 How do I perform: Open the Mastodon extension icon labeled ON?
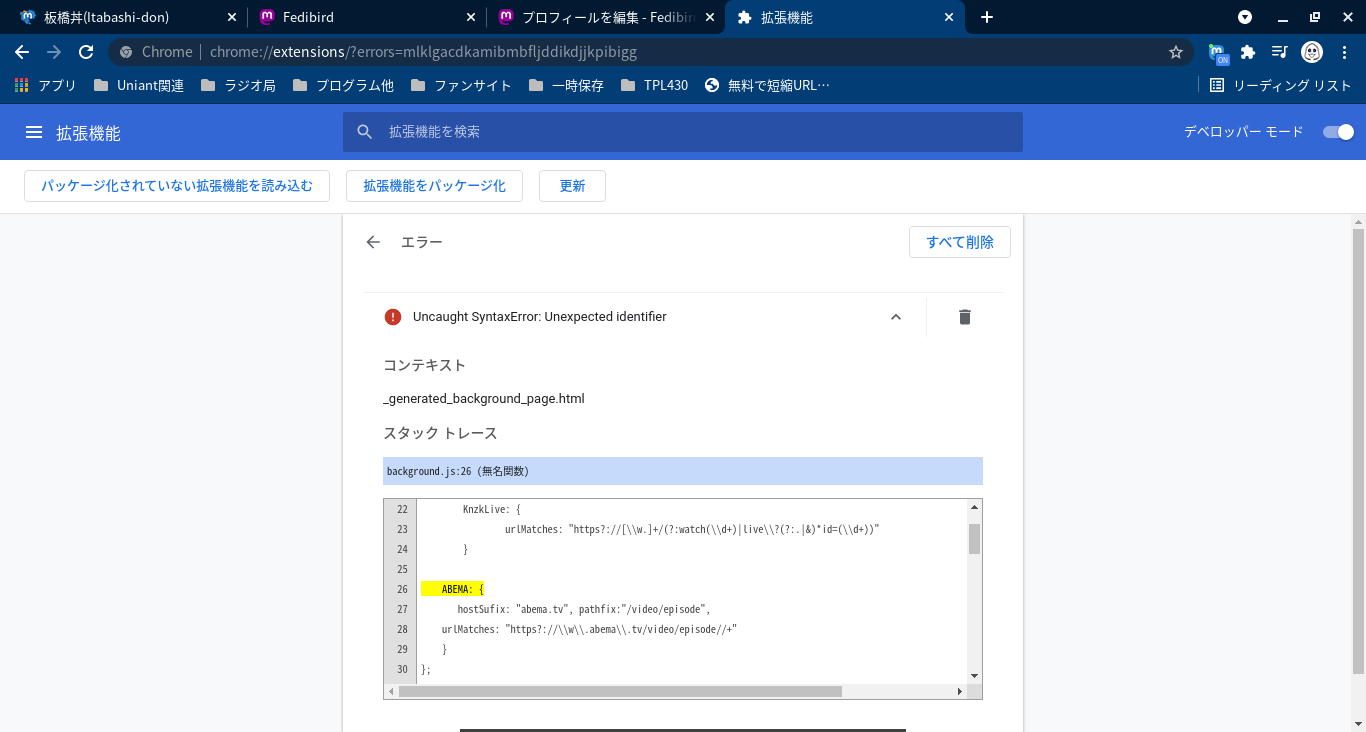point(1217,53)
